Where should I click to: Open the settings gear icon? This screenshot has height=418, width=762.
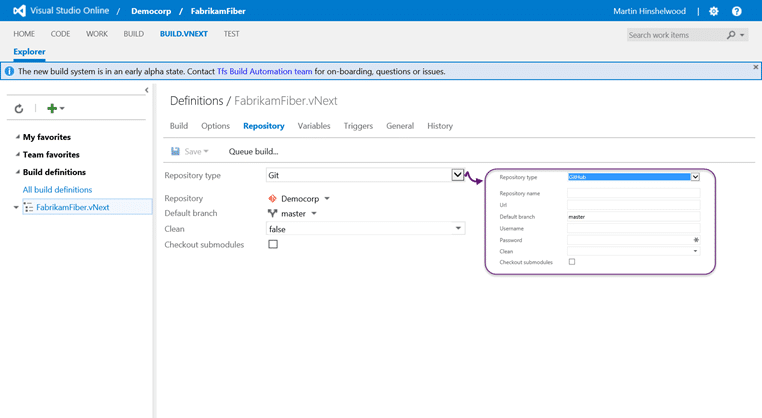pos(713,11)
